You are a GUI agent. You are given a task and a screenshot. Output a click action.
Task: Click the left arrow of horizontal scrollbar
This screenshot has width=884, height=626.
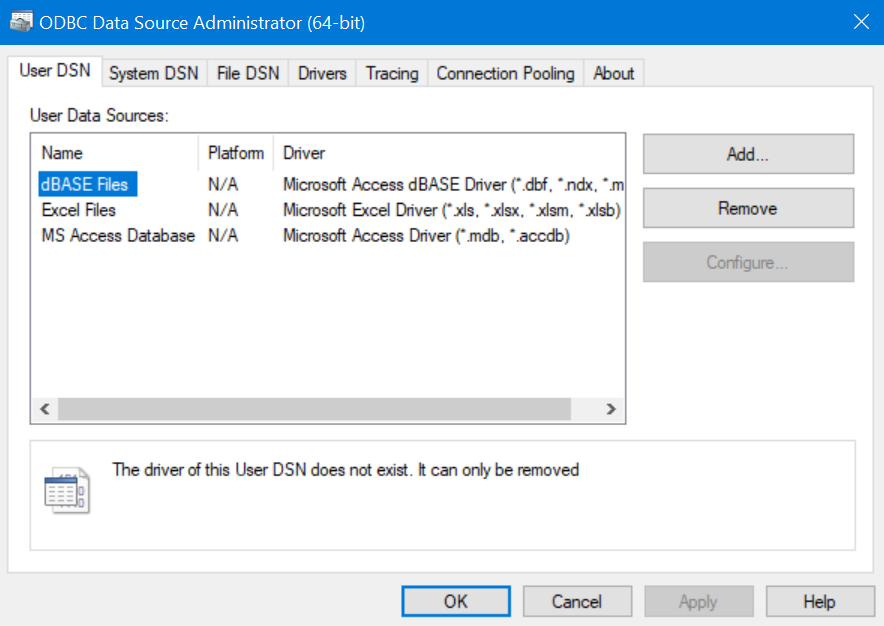[x=45, y=409]
